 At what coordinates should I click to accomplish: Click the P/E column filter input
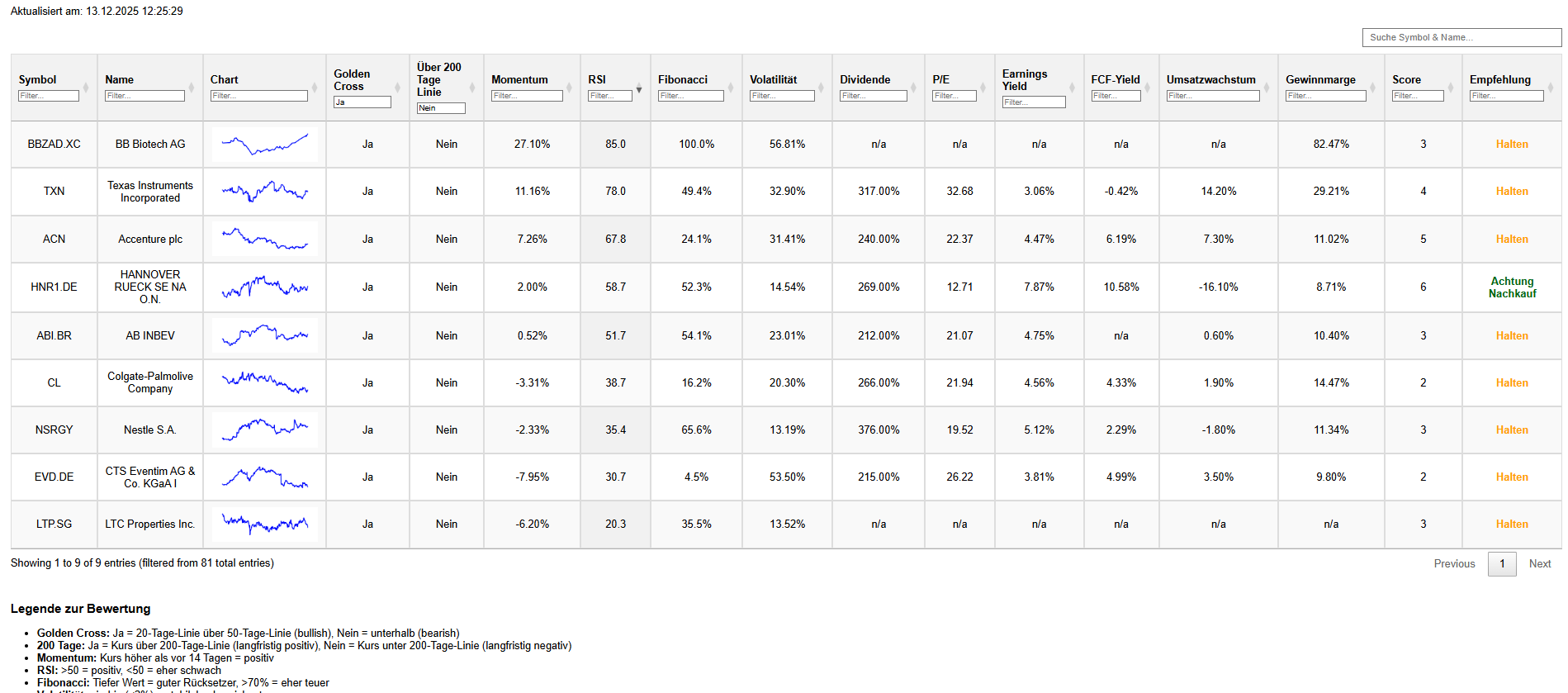(954, 96)
